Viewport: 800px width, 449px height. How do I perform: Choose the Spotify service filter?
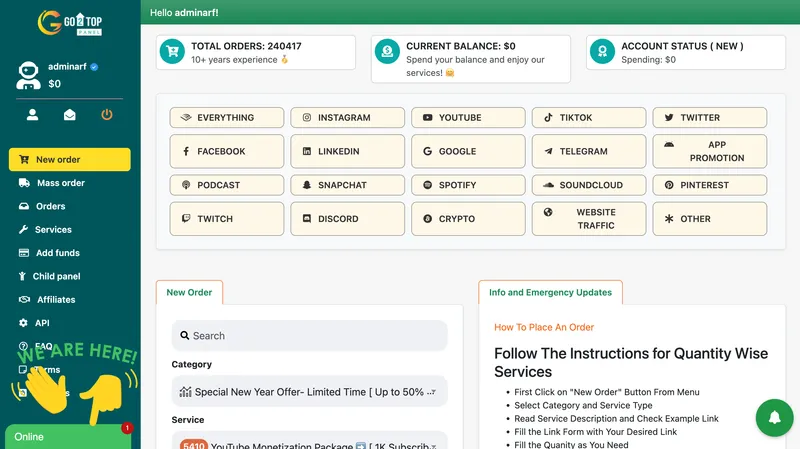(468, 185)
